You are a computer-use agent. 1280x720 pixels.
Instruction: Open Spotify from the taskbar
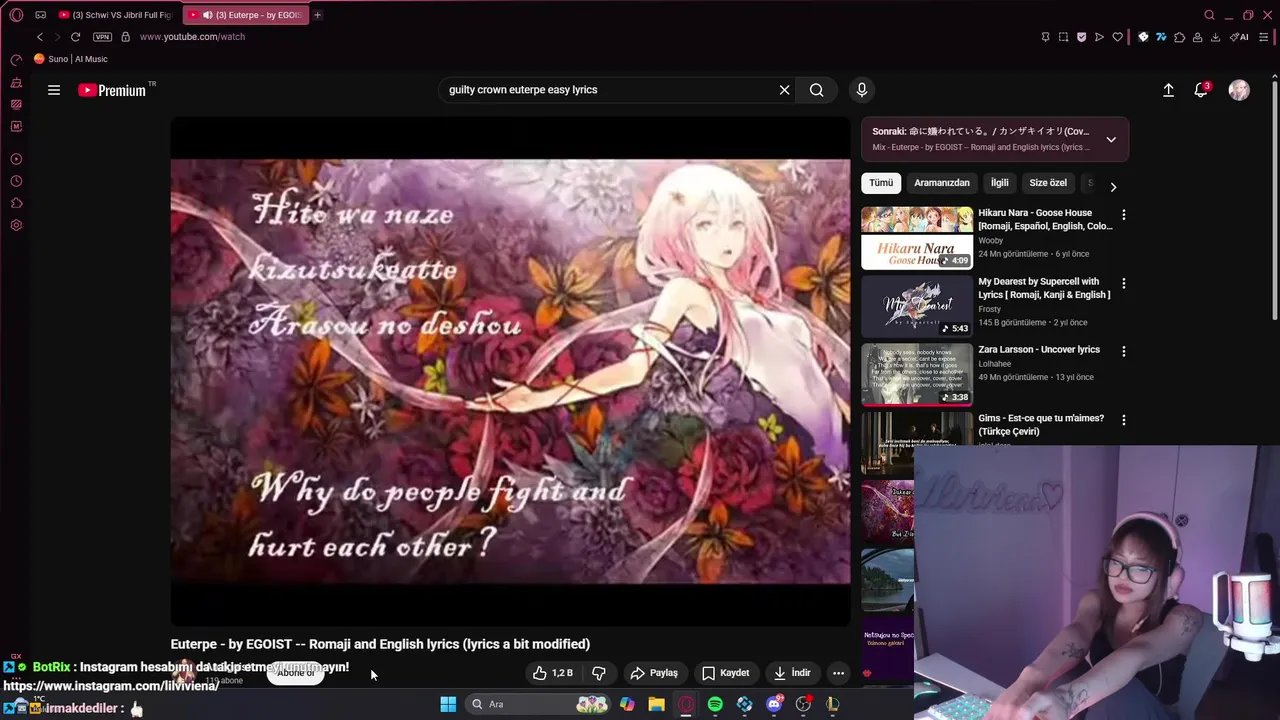(715, 704)
